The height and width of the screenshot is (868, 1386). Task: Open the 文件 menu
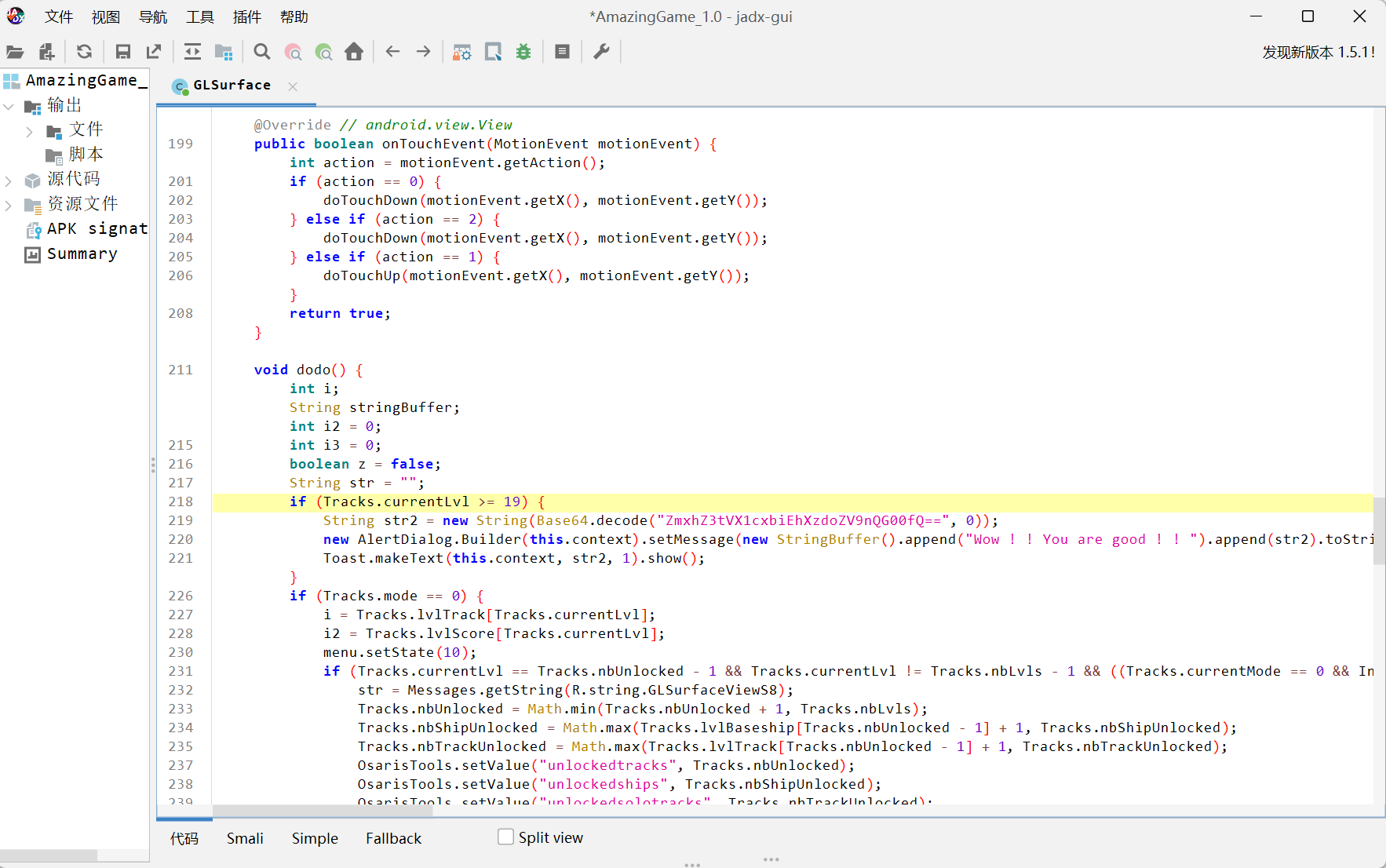click(x=59, y=16)
